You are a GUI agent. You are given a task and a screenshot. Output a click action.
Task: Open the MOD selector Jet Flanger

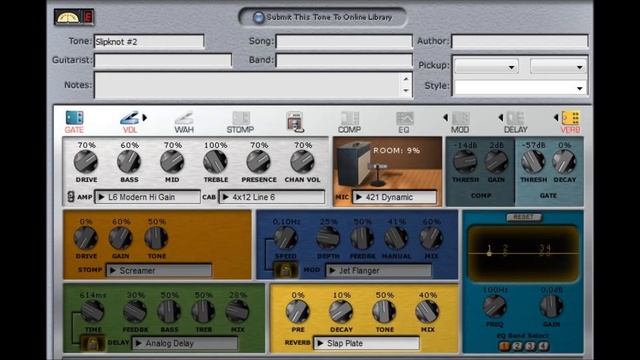[x=378, y=271]
